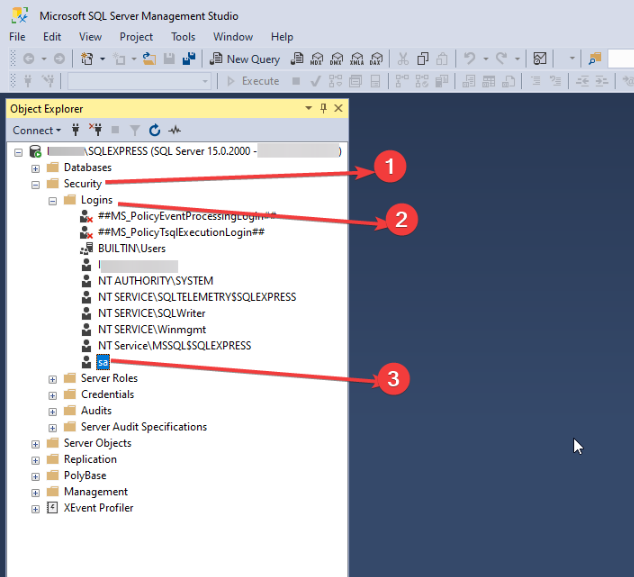Open the Help menu

282,37
